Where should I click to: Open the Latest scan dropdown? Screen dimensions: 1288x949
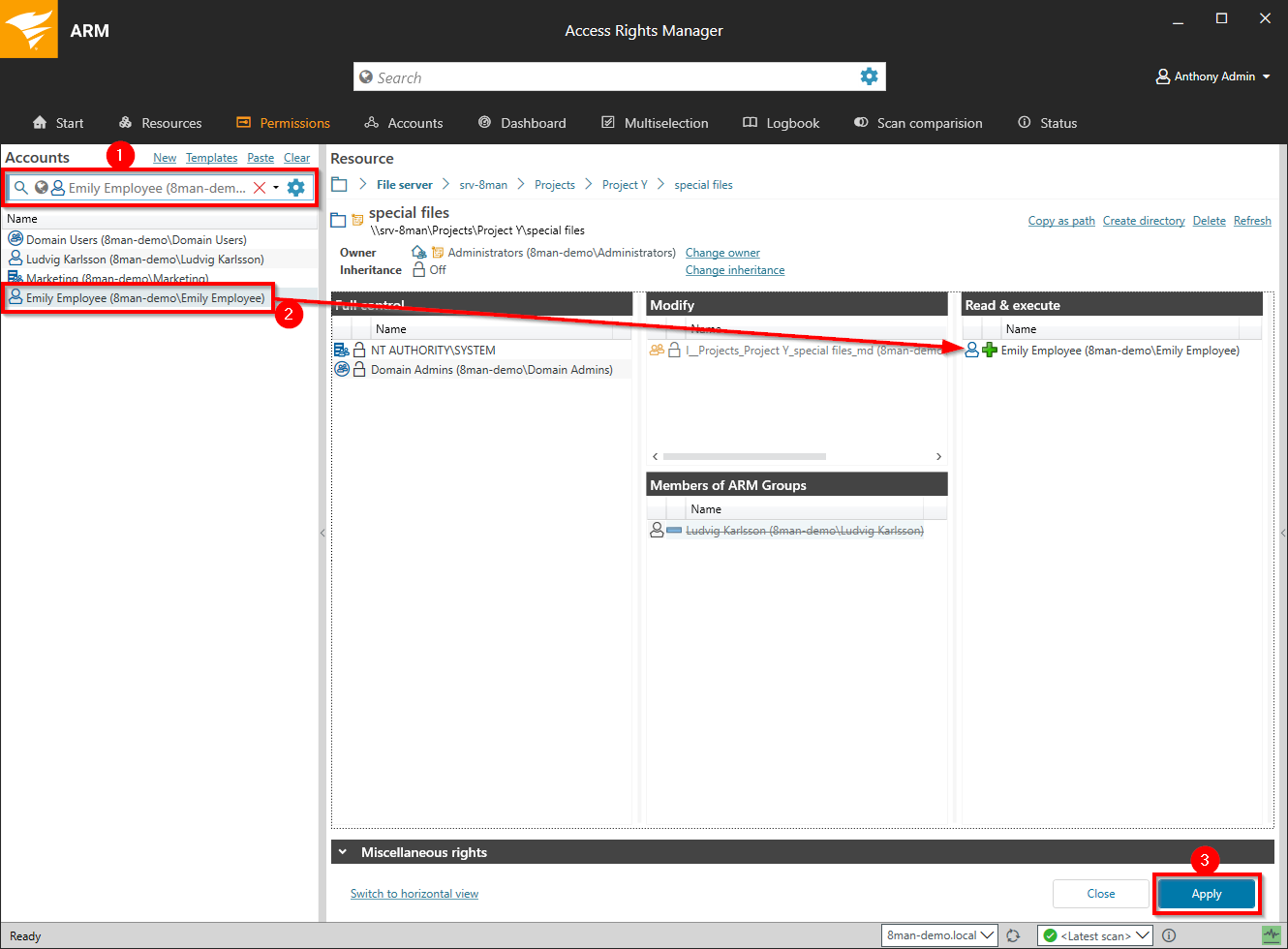click(1094, 935)
